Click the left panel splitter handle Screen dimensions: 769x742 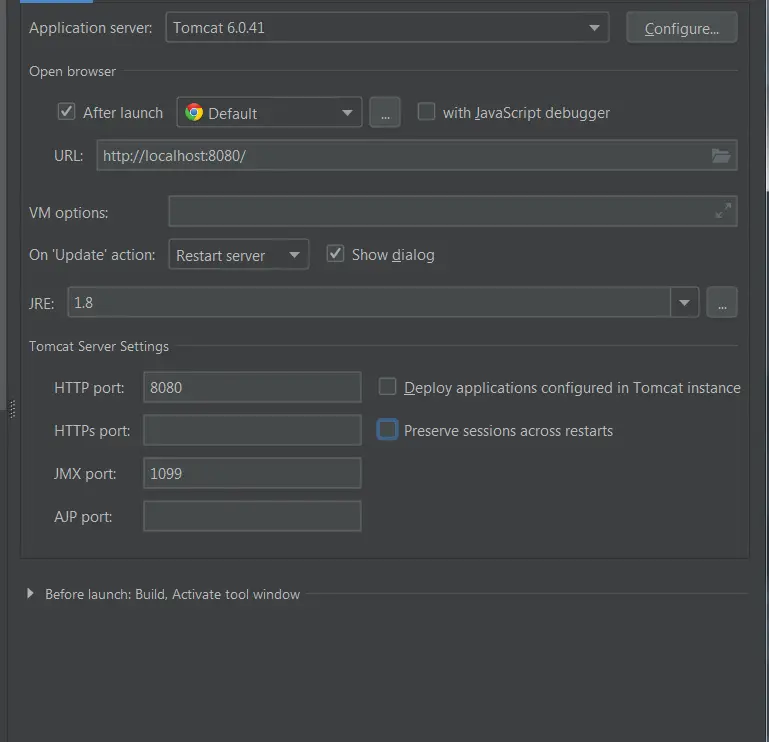pos(13,409)
